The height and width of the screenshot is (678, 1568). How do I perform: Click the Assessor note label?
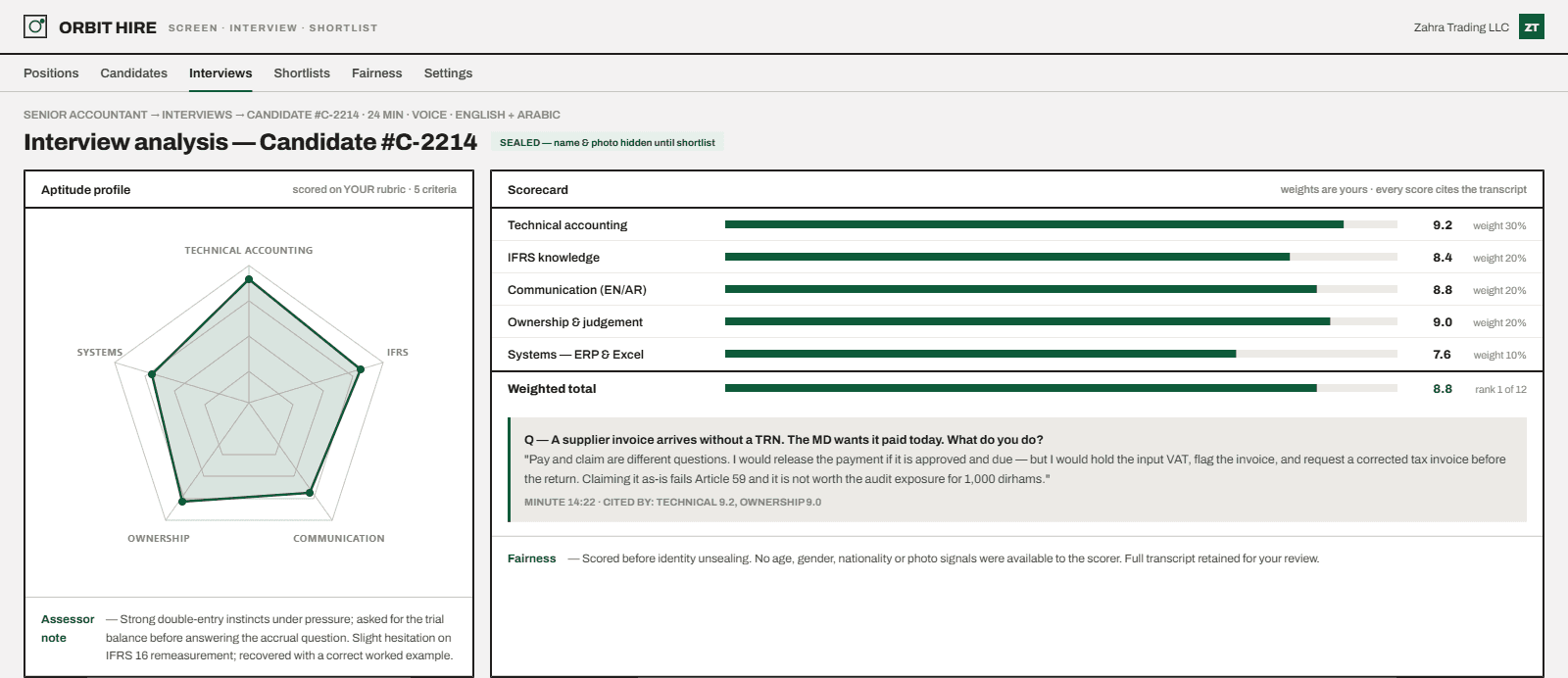point(68,628)
